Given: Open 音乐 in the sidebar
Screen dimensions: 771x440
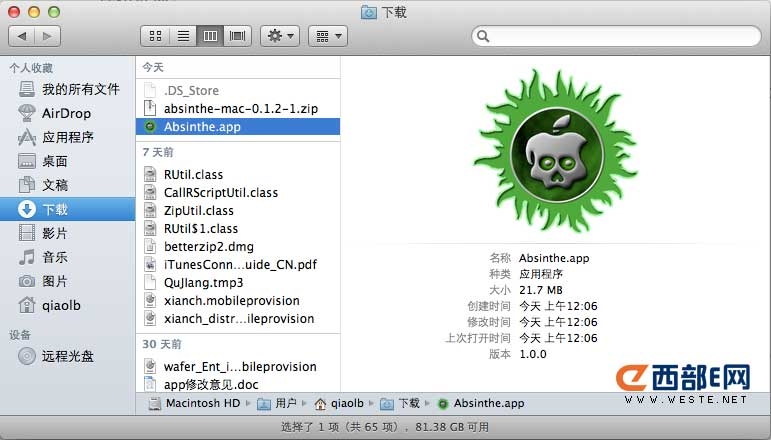Looking at the screenshot, I should click(x=67, y=257).
